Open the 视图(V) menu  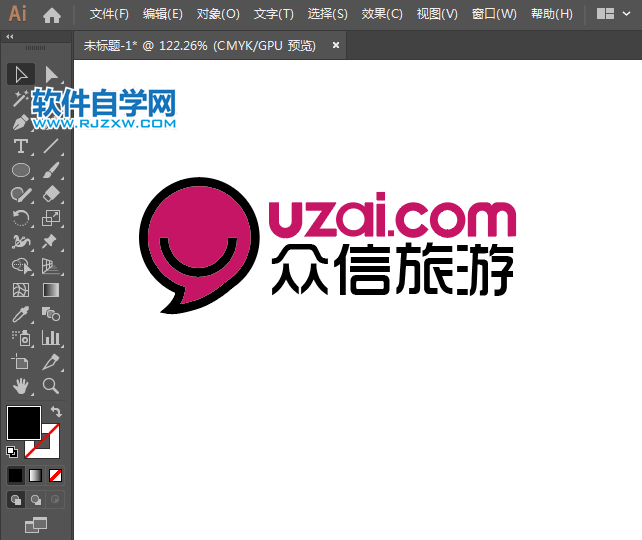click(x=437, y=14)
